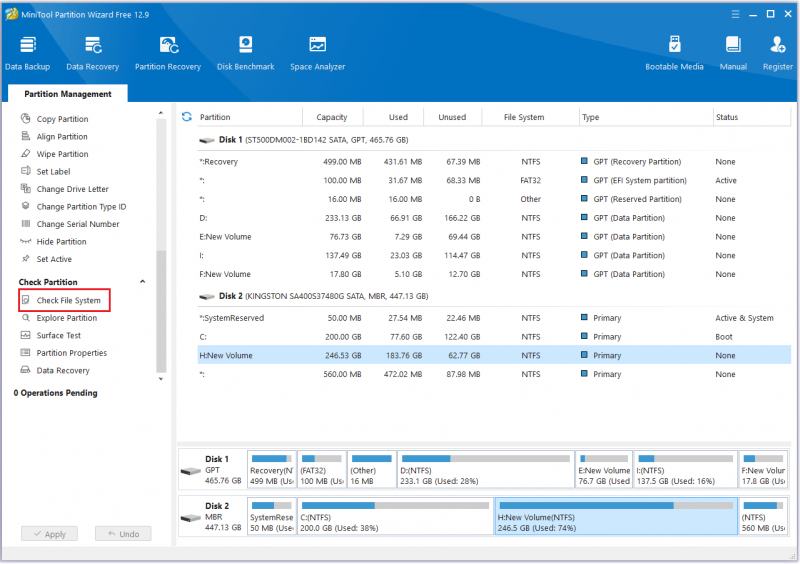Open the Manual
Image resolution: width=800 pixels, height=564 pixels.
(733, 53)
